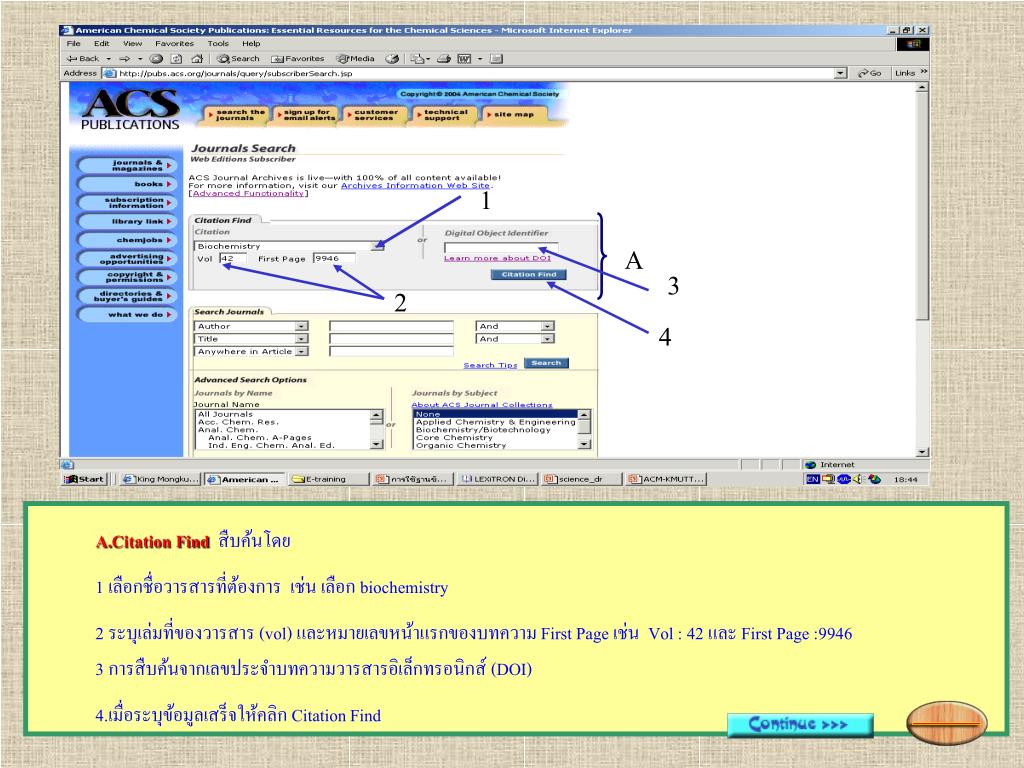Click 'advertising opportunities' sidebar button
This screenshot has height=768, width=1024.
[127, 259]
